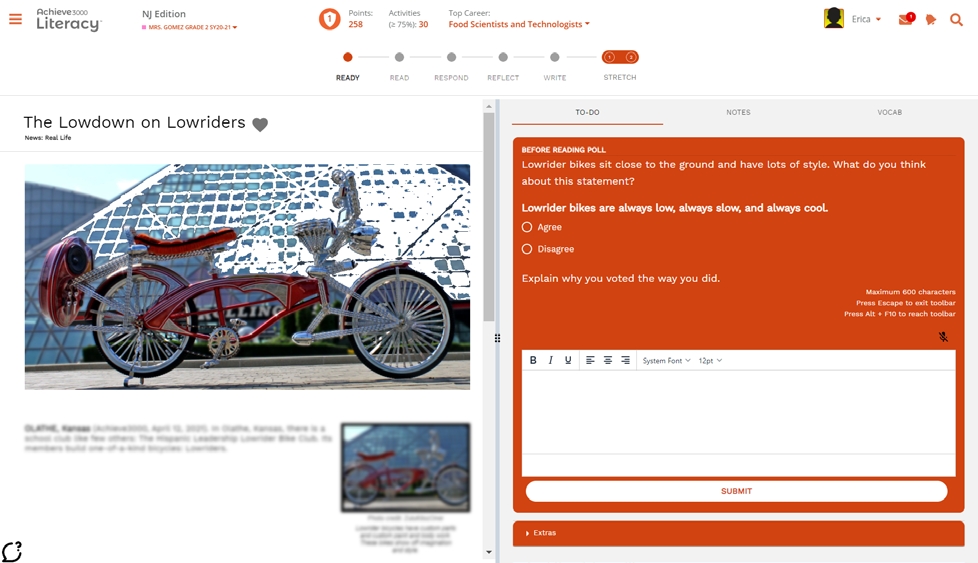Viewport: 978px width, 563px height.
Task: Toggle the muted microphone icon
Action: pyautogui.click(x=943, y=337)
